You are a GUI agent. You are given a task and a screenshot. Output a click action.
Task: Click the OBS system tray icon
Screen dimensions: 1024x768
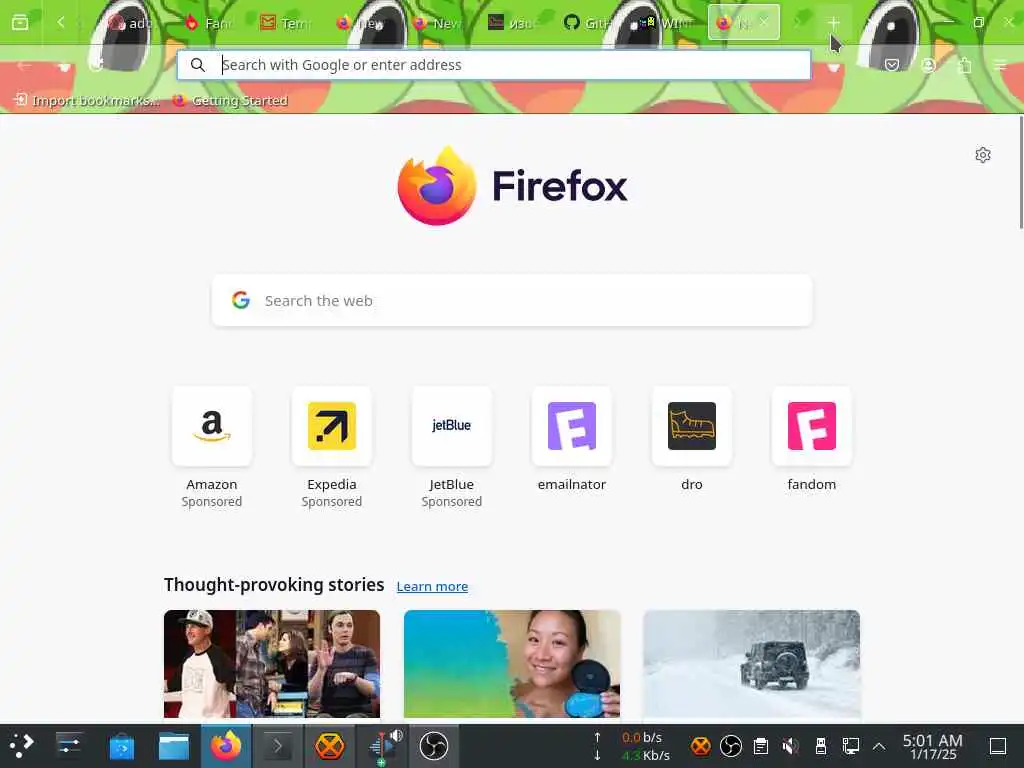click(x=731, y=746)
